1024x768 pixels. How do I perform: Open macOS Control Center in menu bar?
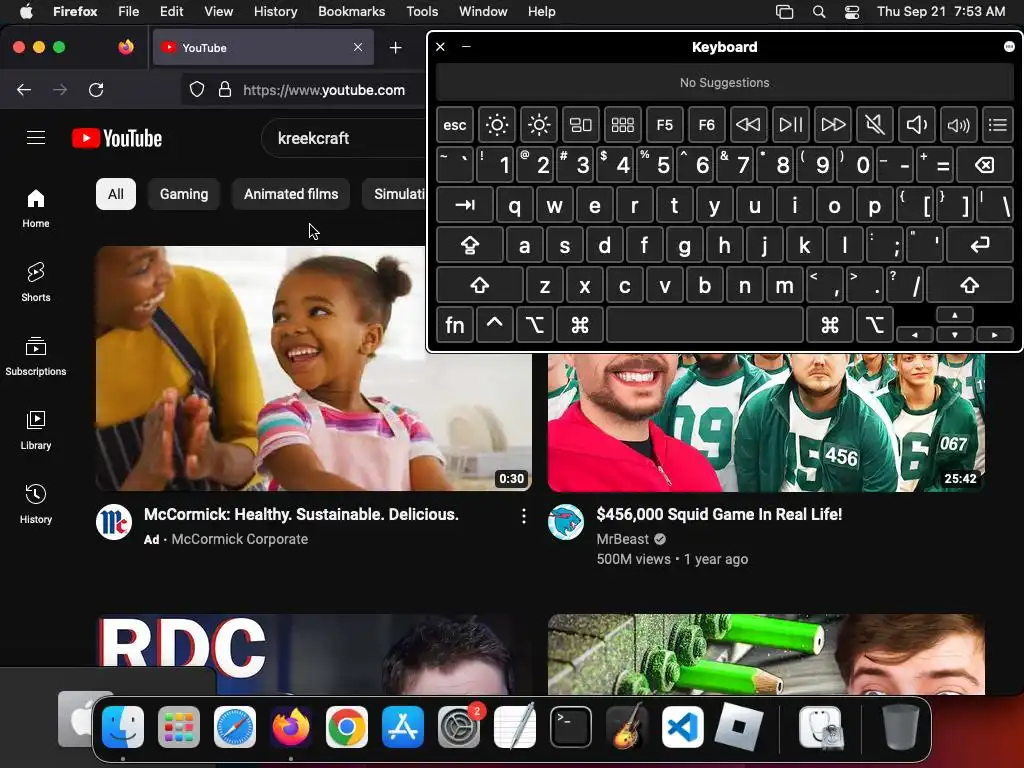(x=852, y=12)
